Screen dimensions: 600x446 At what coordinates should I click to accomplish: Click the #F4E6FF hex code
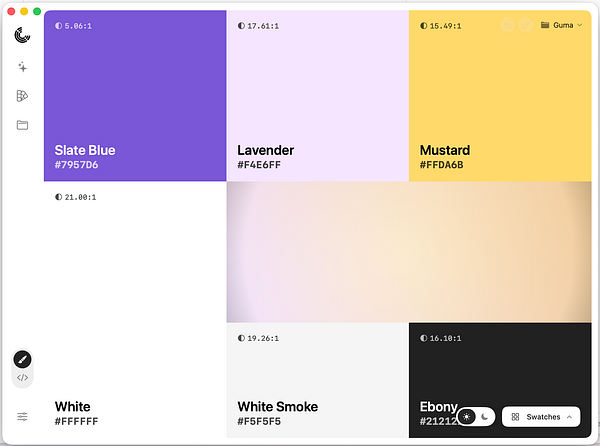coord(259,165)
